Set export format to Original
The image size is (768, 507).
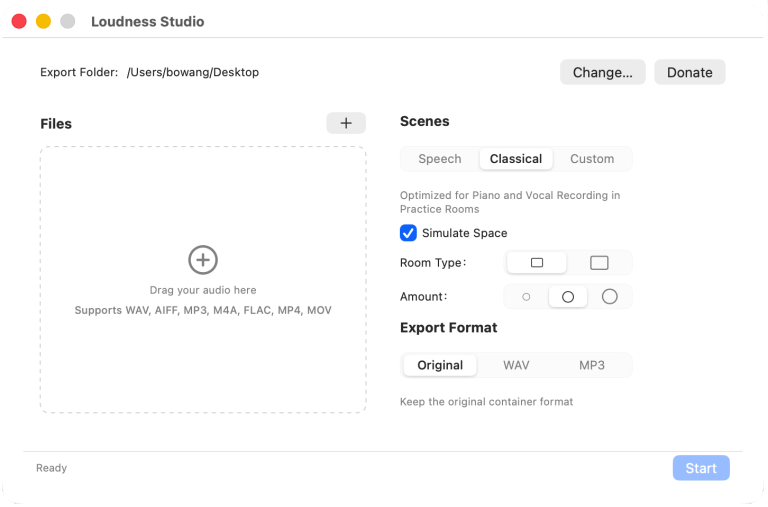click(440, 365)
